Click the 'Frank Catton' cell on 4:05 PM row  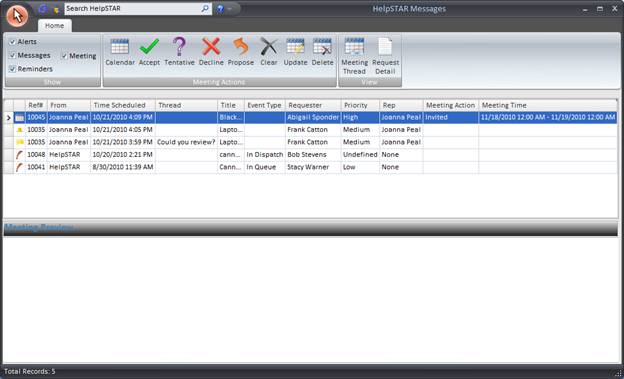pyautogui.click(x=313, y=130)
